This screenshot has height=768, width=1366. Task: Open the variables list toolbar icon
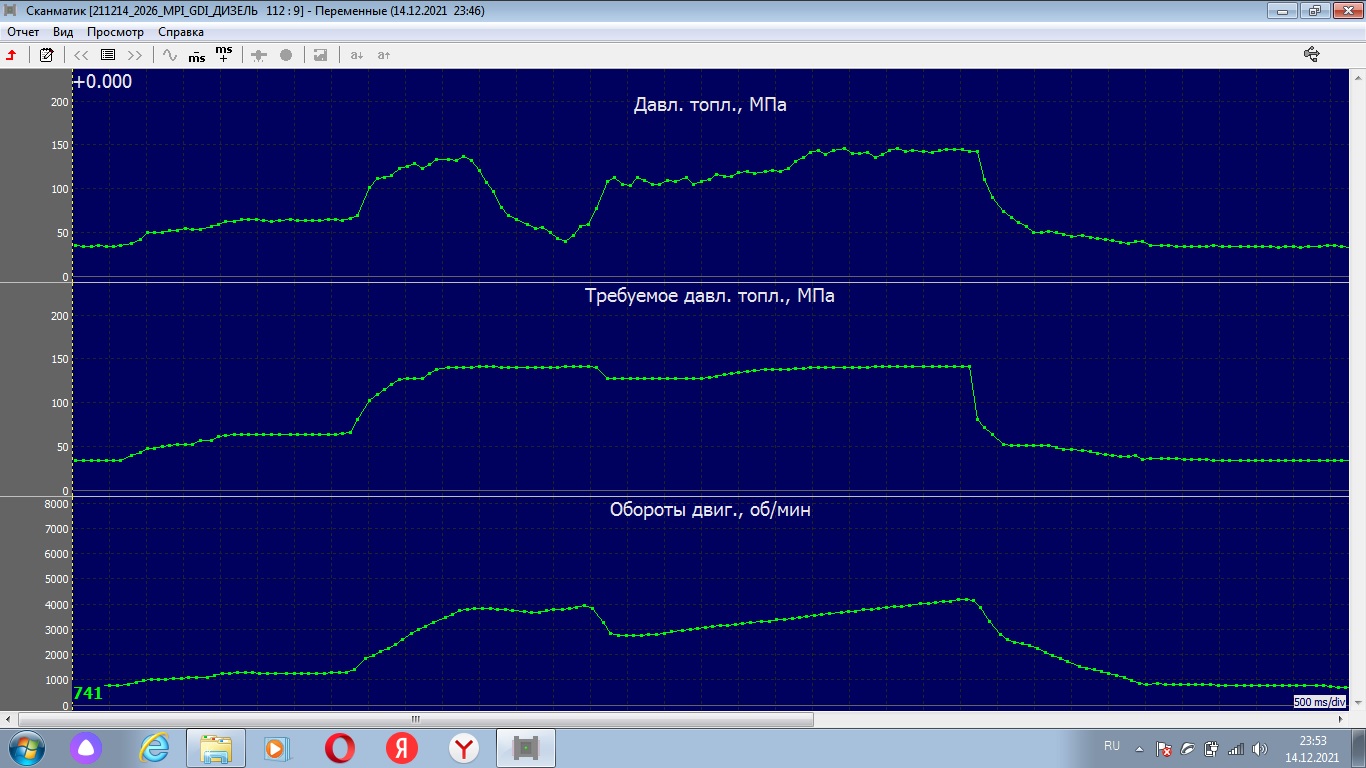click(108, 55)
